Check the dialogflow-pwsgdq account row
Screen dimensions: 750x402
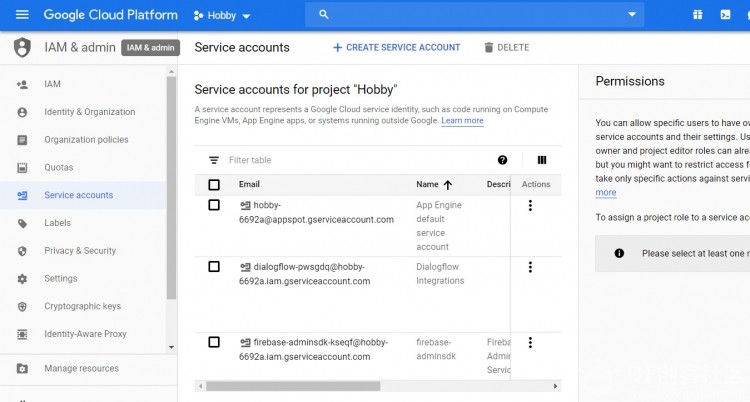[214, 267]
